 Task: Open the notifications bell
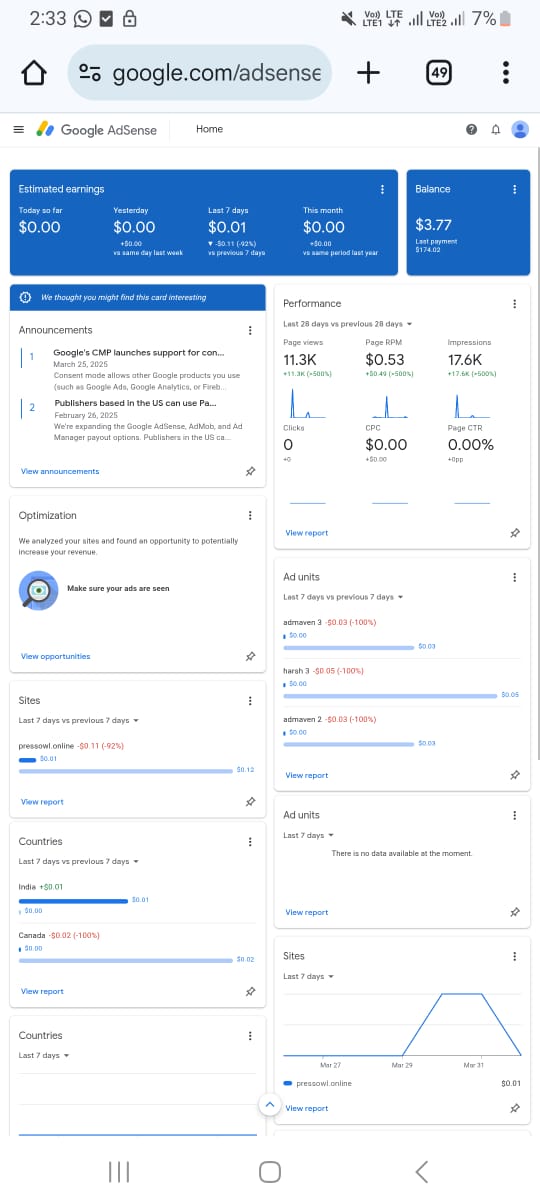click(495, 129)
